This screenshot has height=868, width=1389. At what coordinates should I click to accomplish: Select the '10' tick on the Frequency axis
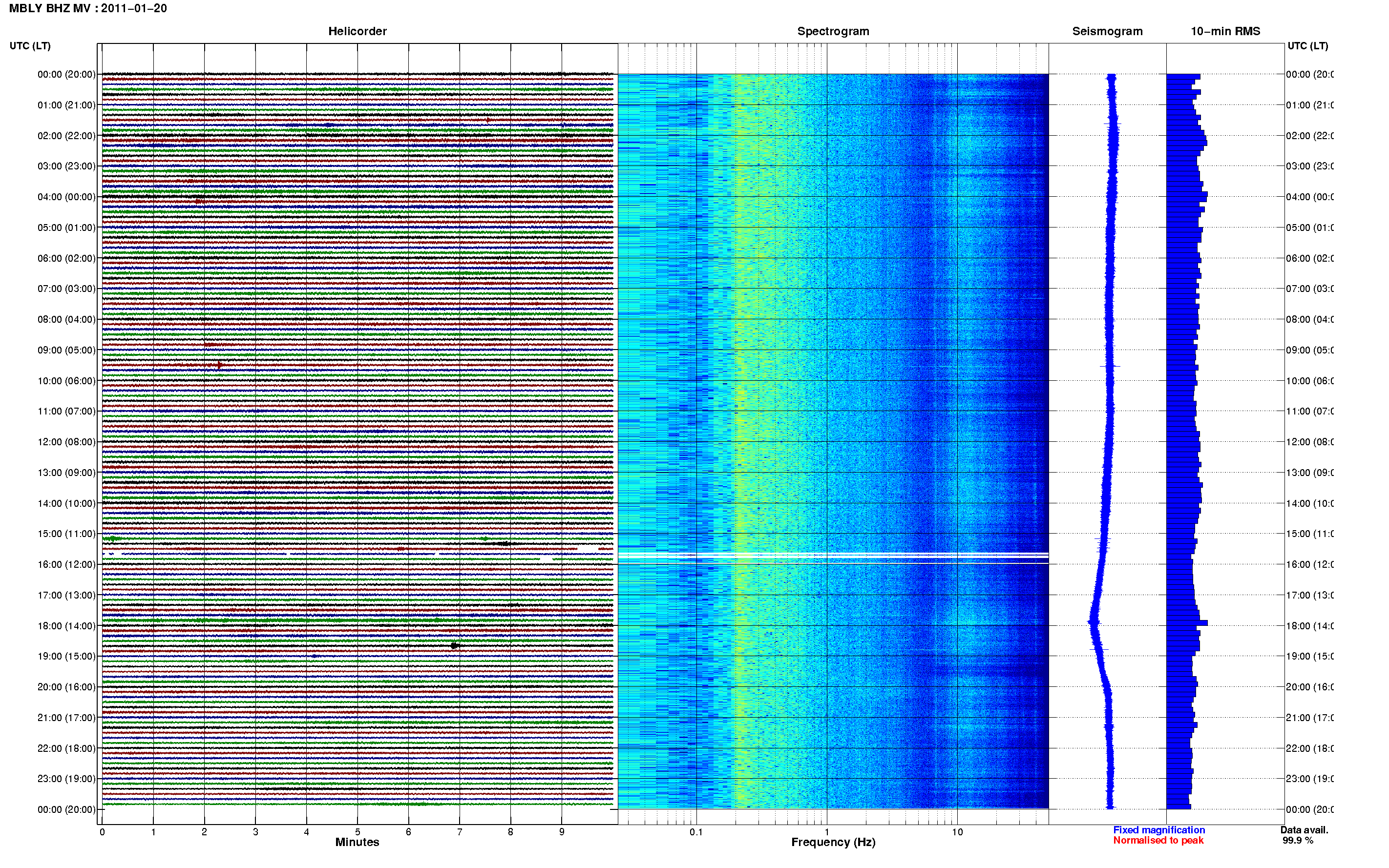pyautogui.click(x=957, y=832)
